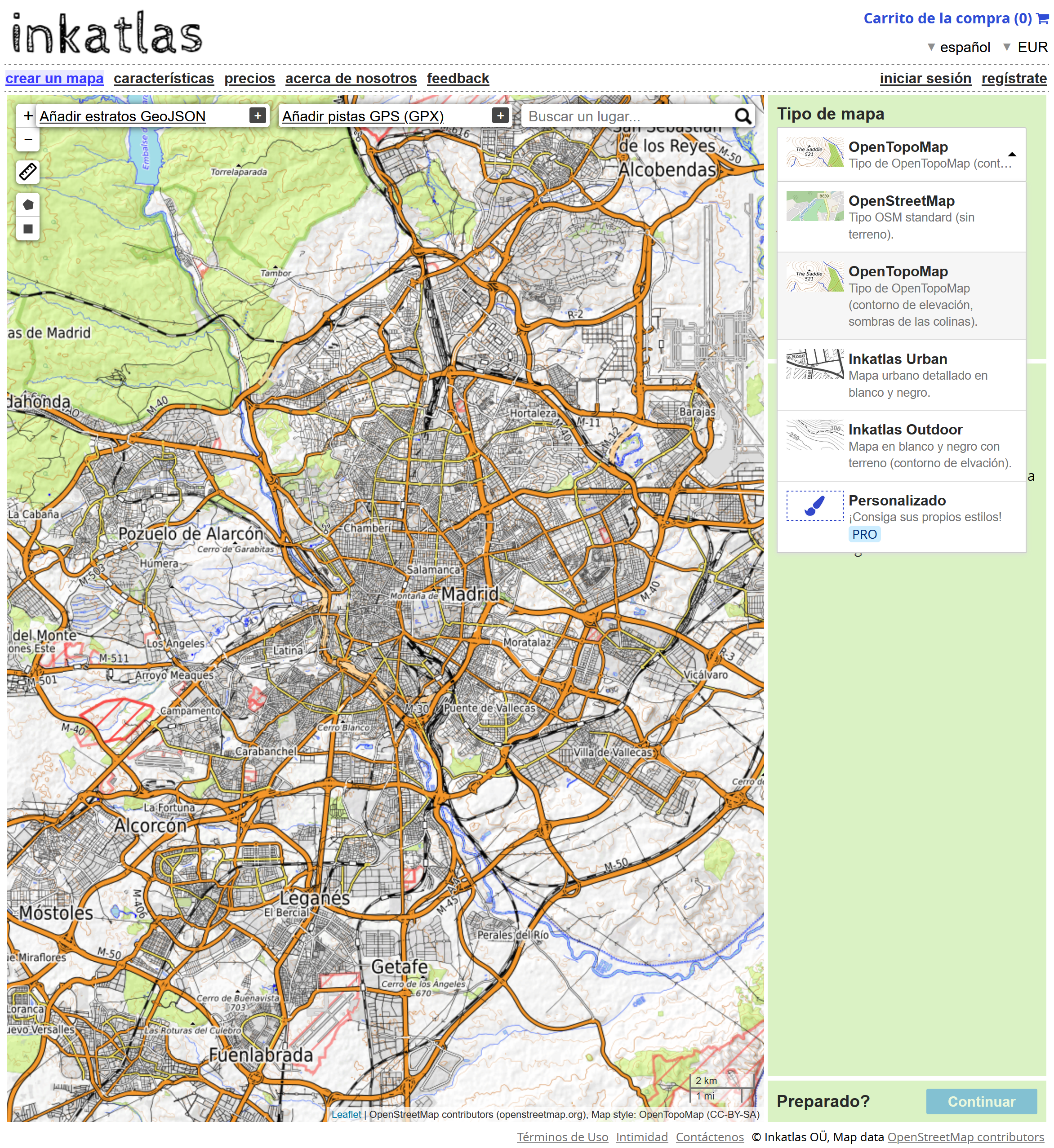Zoom in on the map

pyautogui.click(x=27, y=116)
